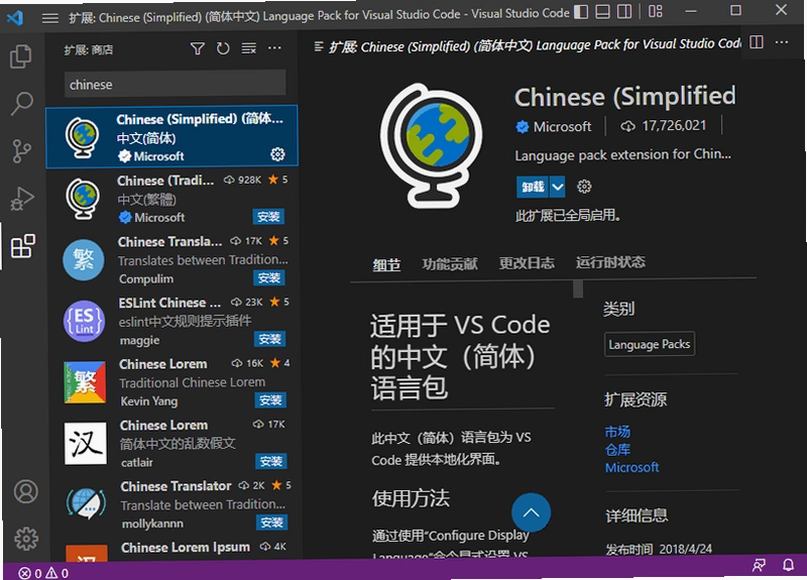The height and width of the screenshot is (580, 807).
Task: Open Extensions view in activity bar
Action: click(x=23, y=246)
